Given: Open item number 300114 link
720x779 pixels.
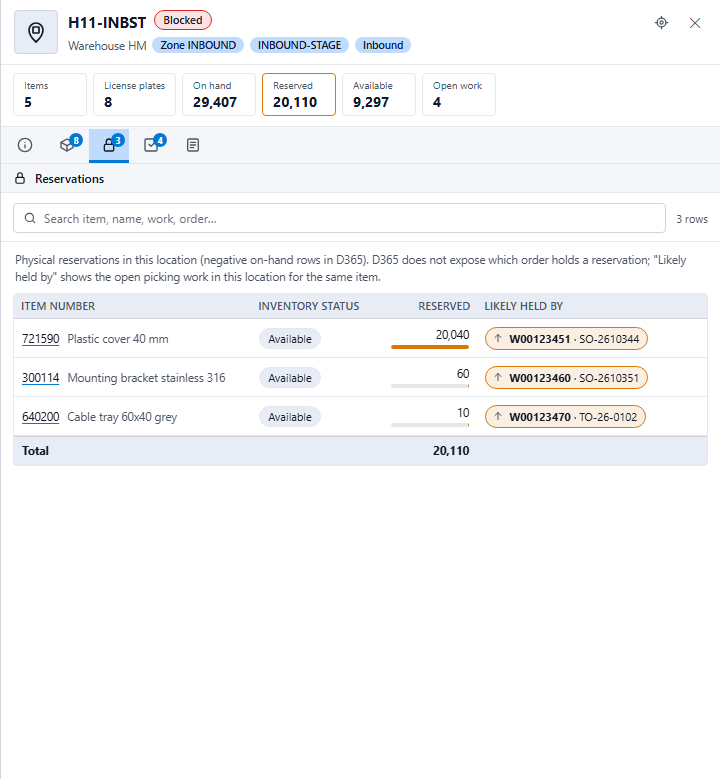Looking at the screenshot, I should (x=40, y=378).
